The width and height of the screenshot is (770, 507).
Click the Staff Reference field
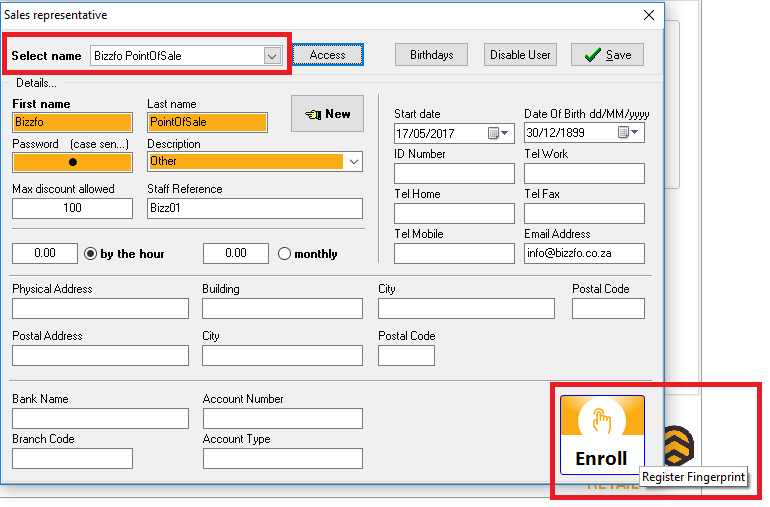(x=254, y=208)
